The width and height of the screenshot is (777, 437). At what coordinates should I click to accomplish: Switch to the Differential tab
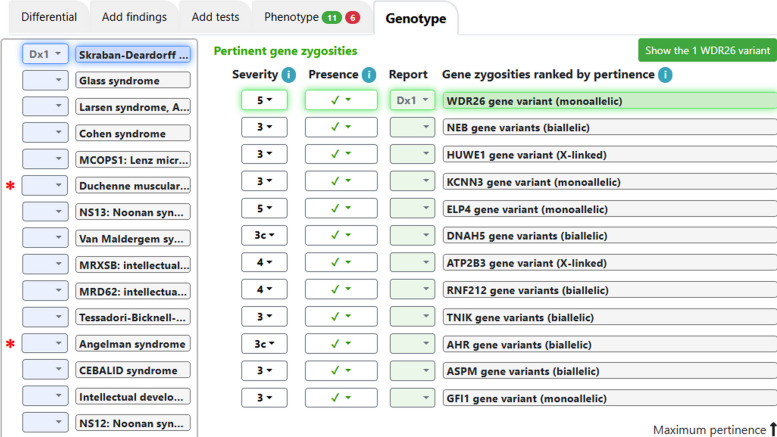click(x=49, y=17)
